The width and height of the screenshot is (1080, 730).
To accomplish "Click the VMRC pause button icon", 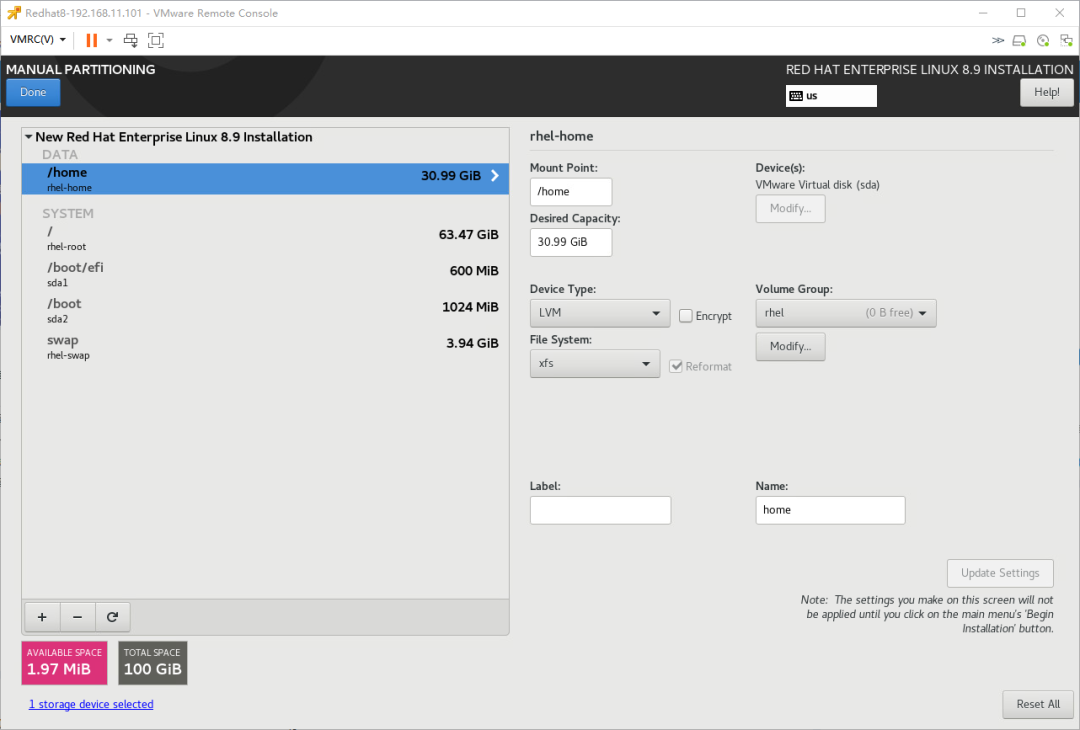I will (x=91, y=40).
